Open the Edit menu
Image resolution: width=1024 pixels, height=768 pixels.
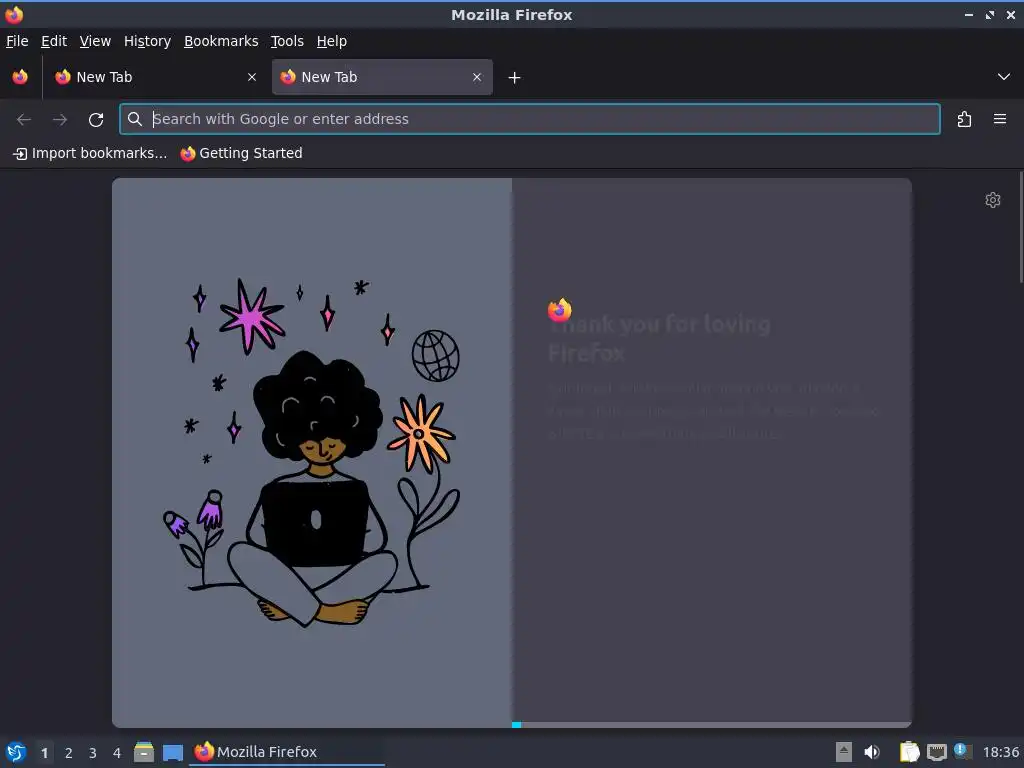pos(54,41)
